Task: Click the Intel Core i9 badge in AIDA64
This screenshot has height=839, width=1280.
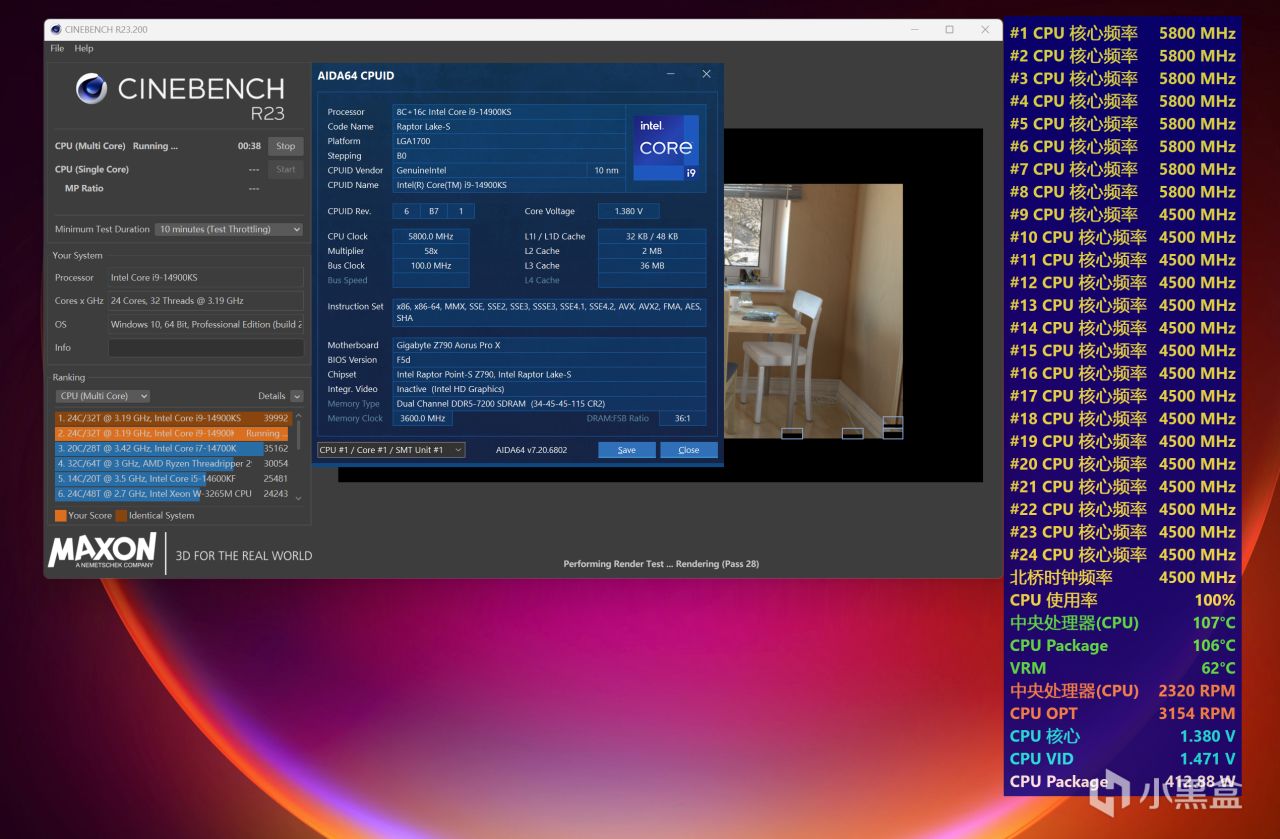Action: (666, 148)
